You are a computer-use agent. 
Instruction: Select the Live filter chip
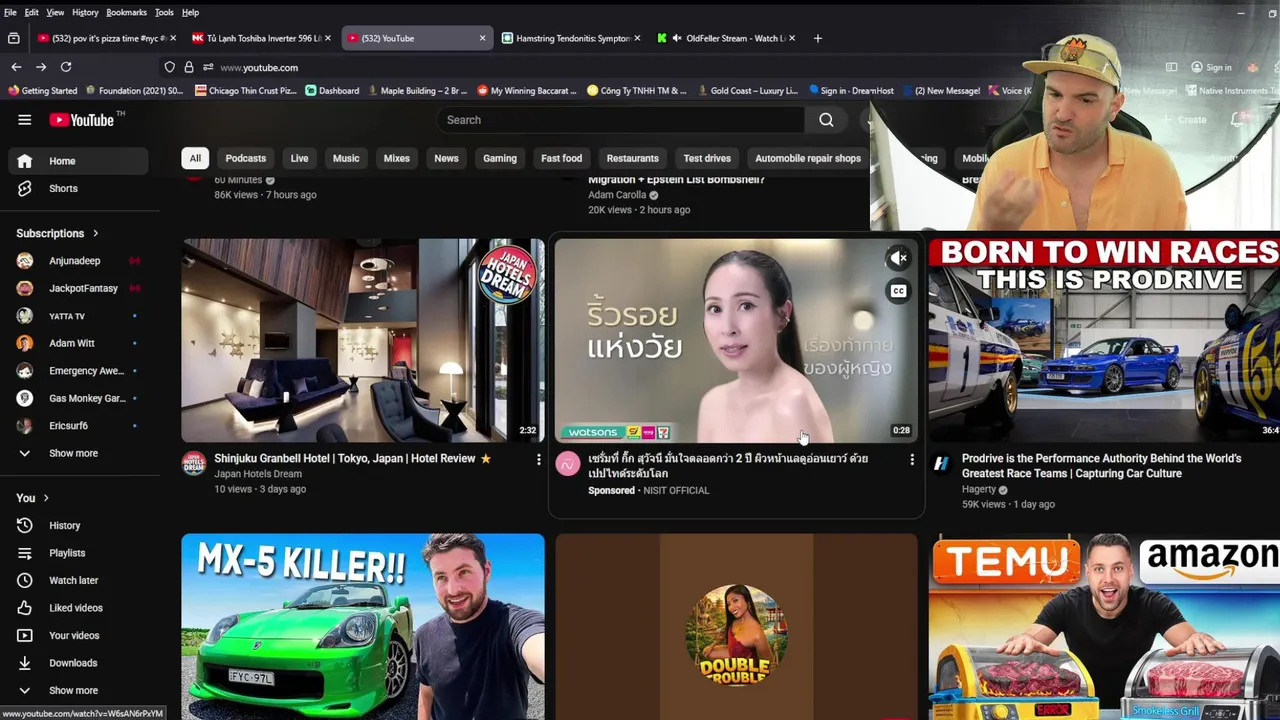tap(299, 158)
